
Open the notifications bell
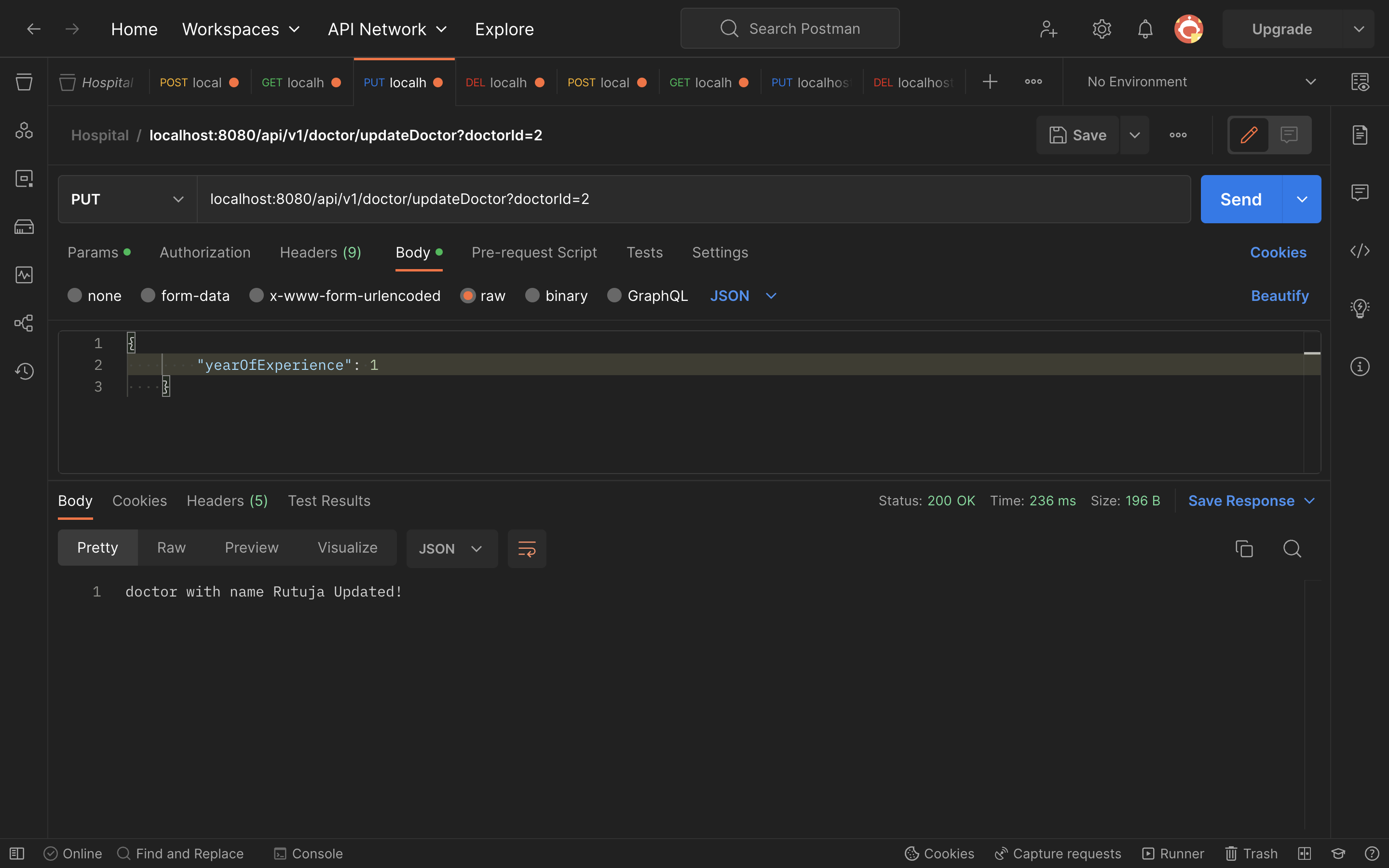point(1145,29)
